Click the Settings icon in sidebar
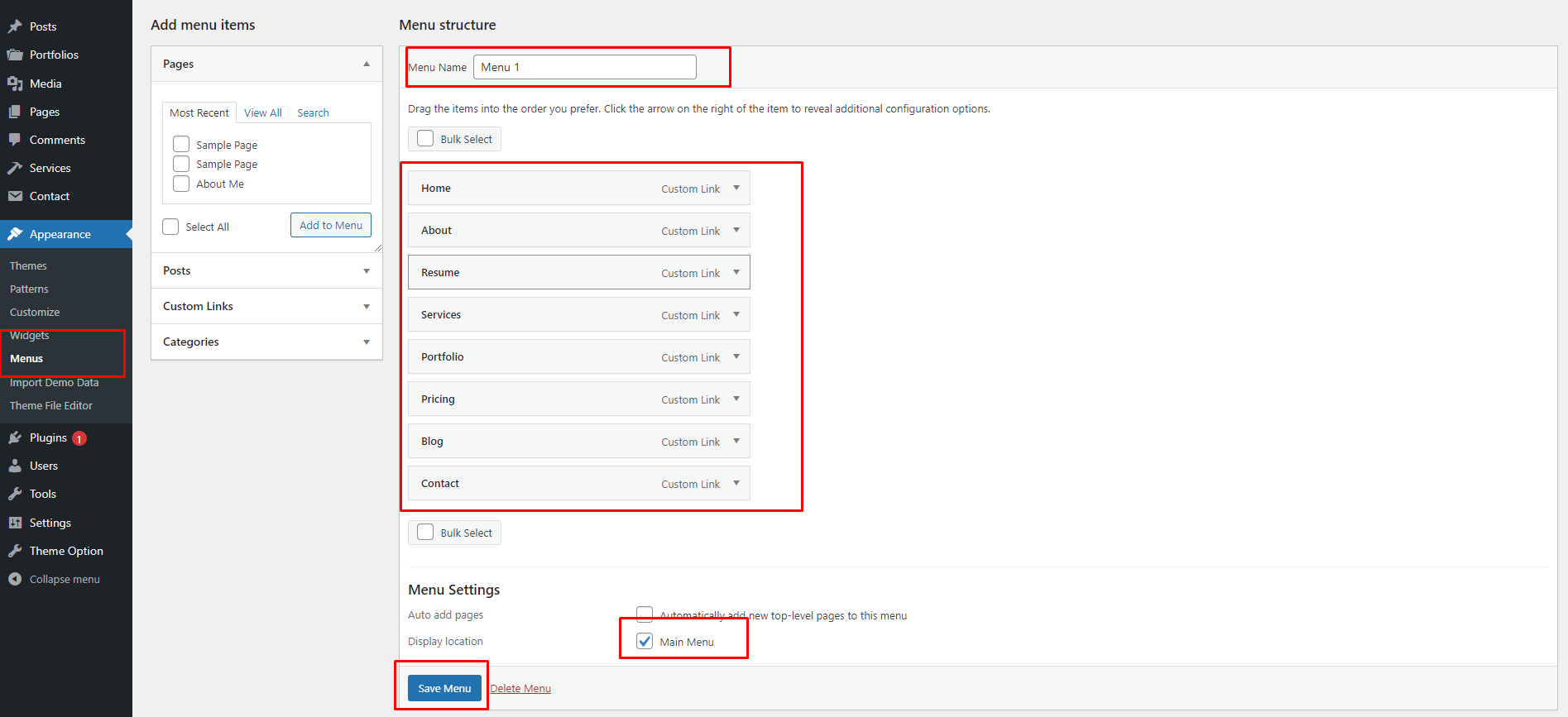1568x717 pixels. pos(15,523)
